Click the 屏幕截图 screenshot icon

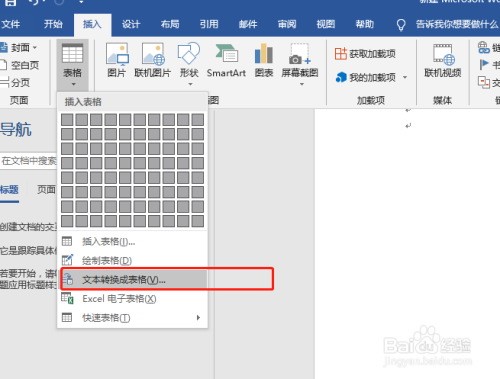coord(299,53)
